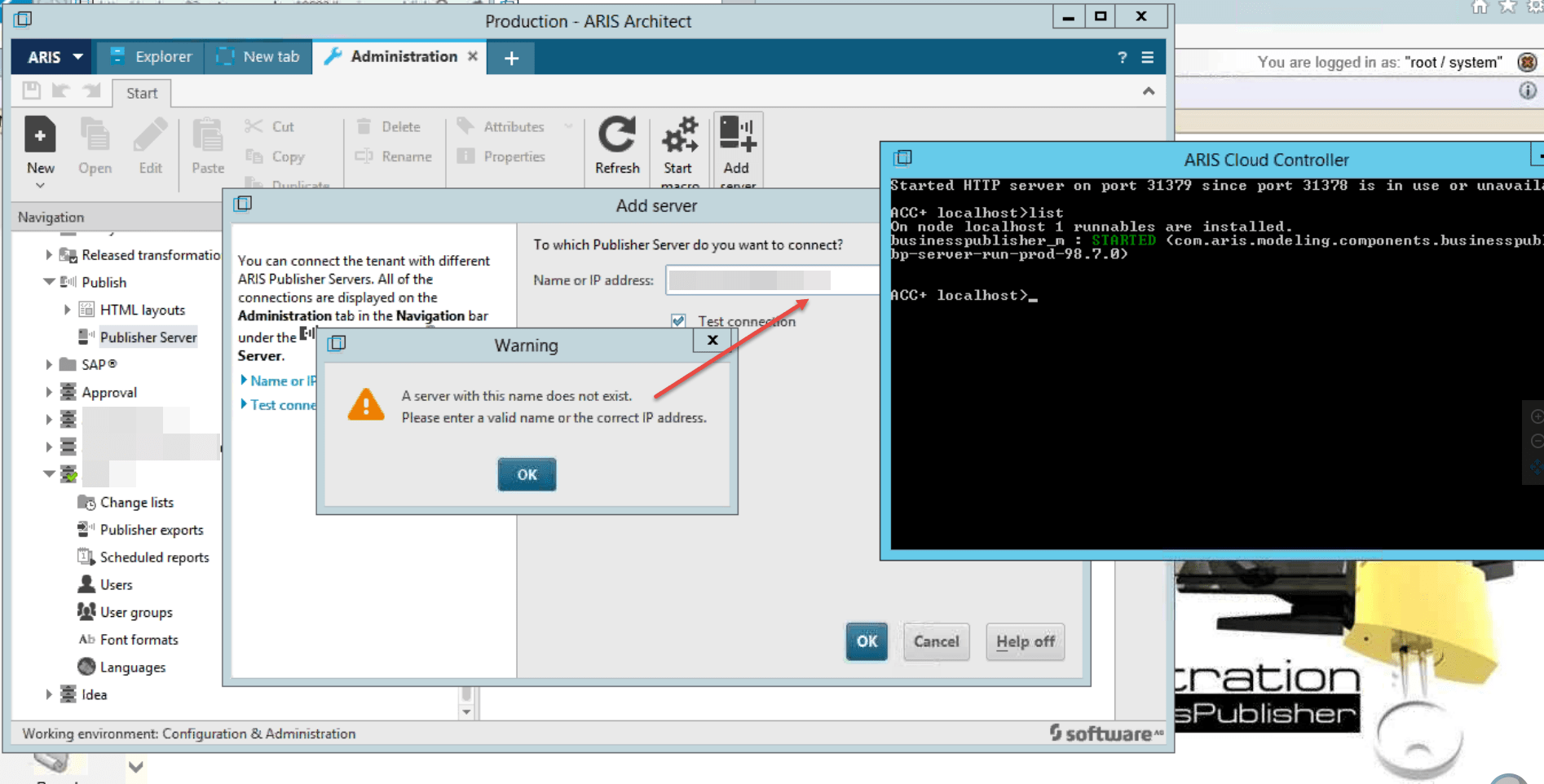The image size is (1544, 784).
Task: Open the ARIS main menu dropdown
Action: pos(55,57)
